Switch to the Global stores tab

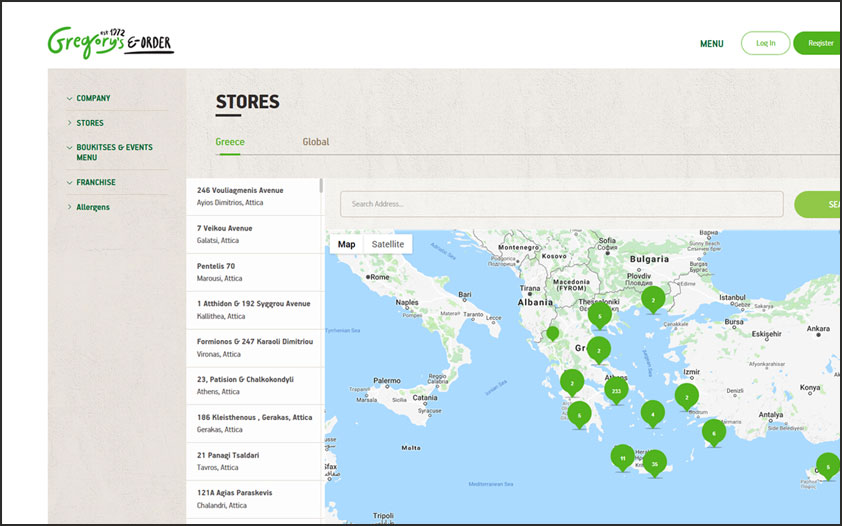(316, 142)
